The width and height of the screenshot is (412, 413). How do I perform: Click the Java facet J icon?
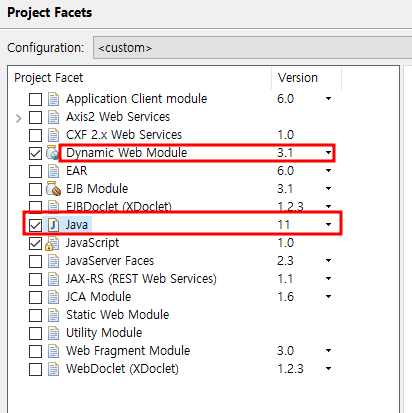[53, 225]
